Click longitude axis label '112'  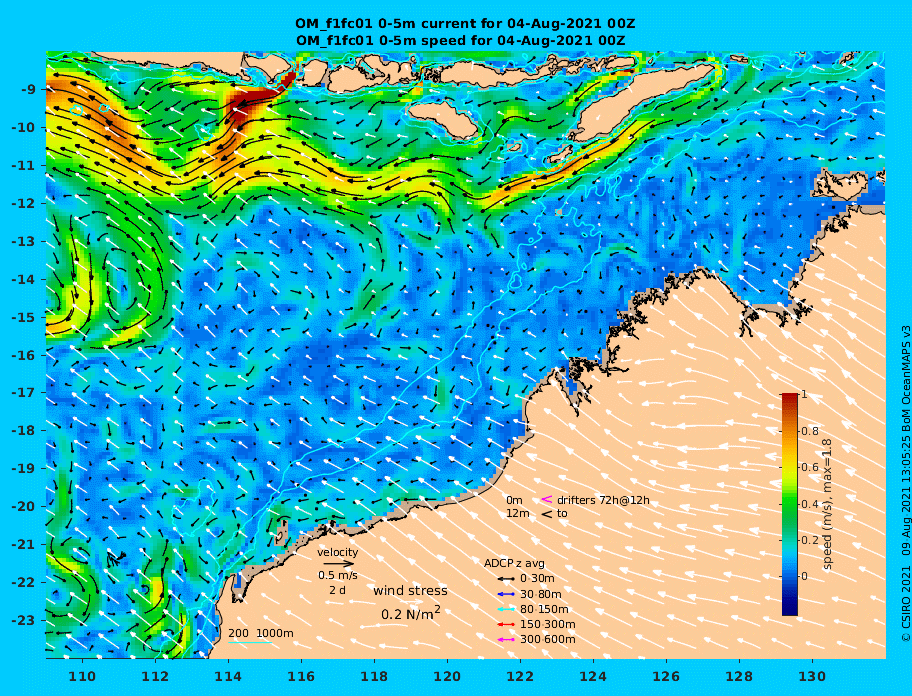point(155,676)
